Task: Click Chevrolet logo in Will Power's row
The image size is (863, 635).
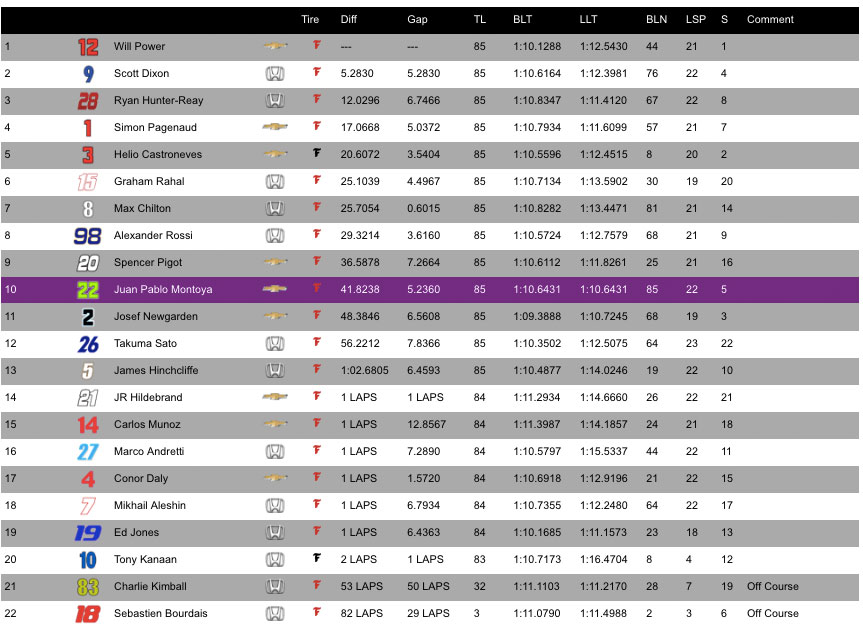Action: pyautogui.click(x=275, y=46)
